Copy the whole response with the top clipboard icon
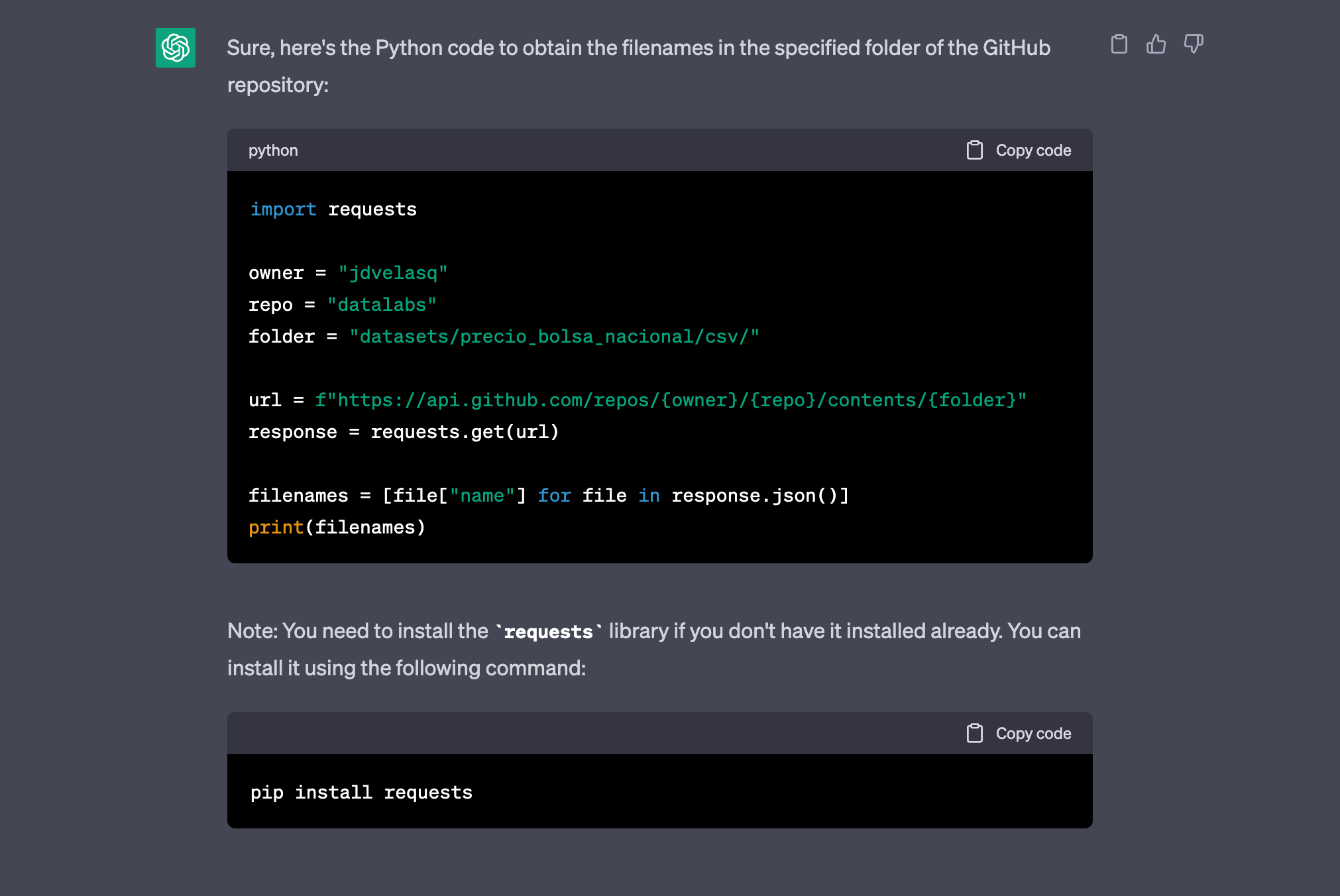The width and height of the screenshot is (1340, 896). pos(1119,44)
